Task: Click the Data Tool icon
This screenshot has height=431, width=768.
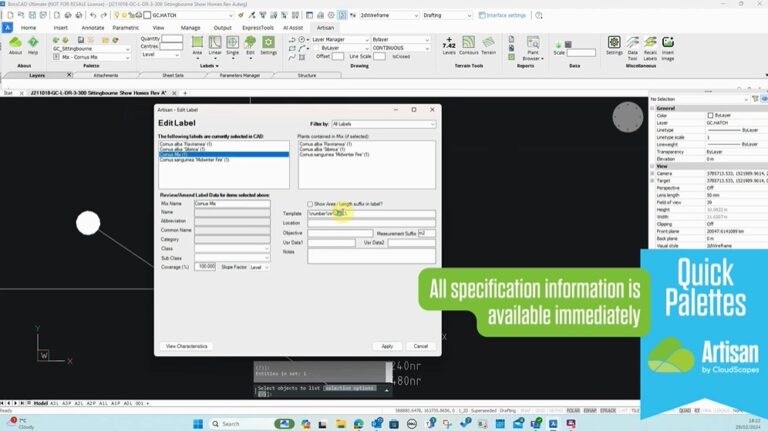Action: coord(634,46)
